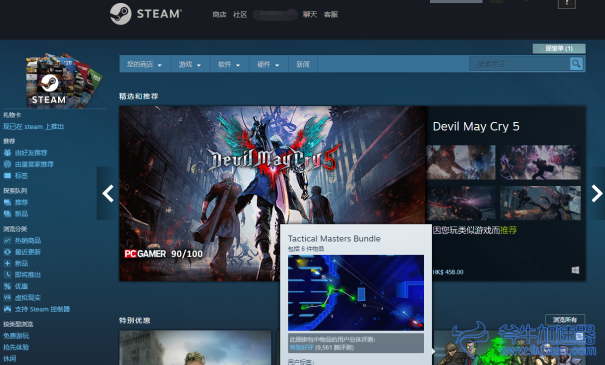This screenshot has height=365, width=605.
Task: Click the Tactical Masters Bundle preview image
Action: 356,293
